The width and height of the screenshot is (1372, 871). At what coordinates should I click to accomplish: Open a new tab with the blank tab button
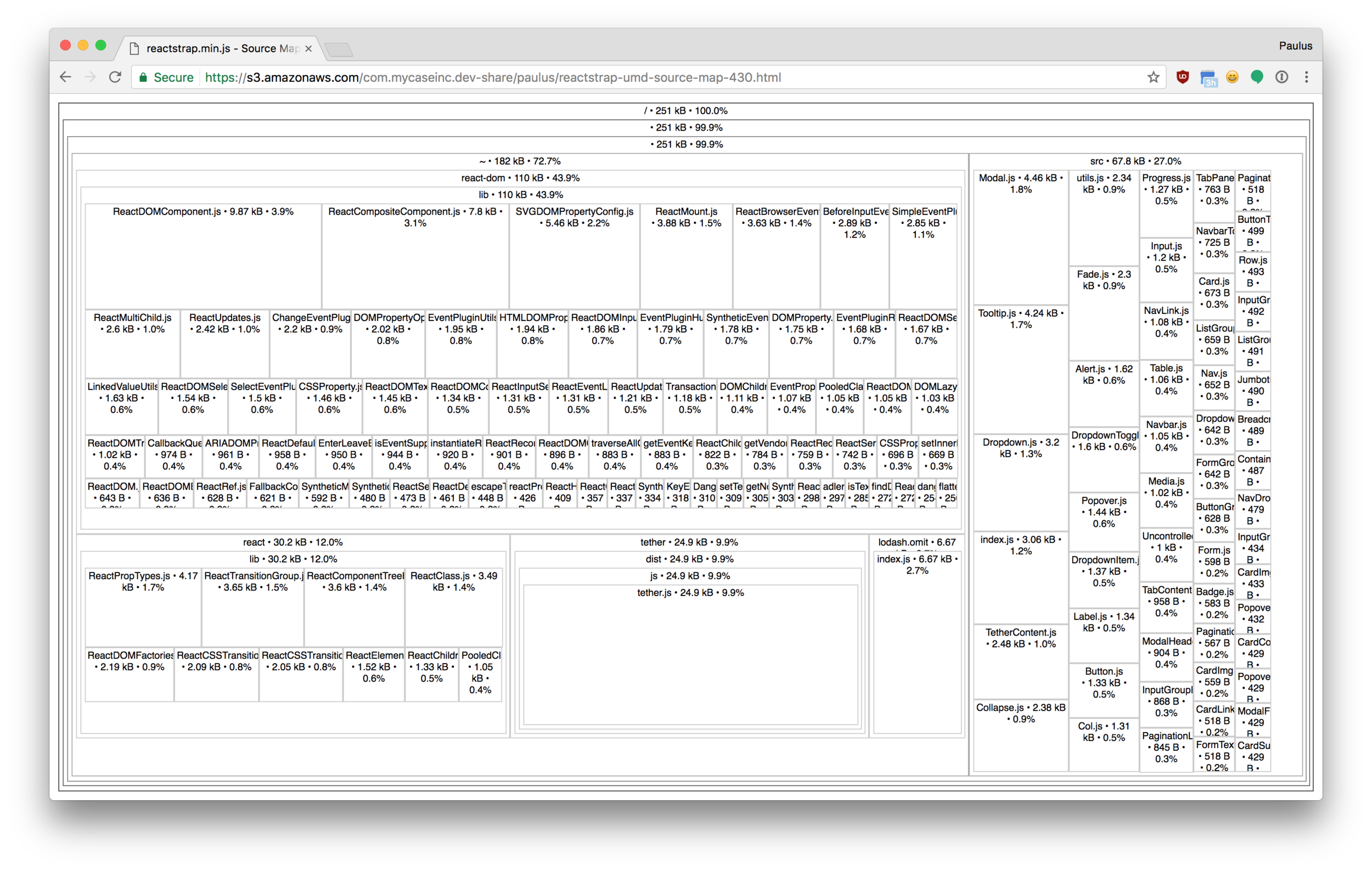340,49
